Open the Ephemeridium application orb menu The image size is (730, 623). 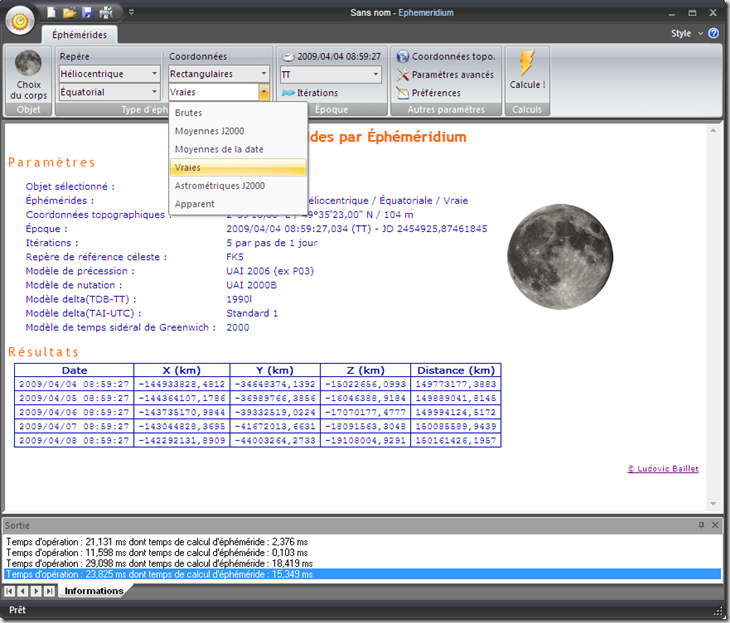click(20, 20)
